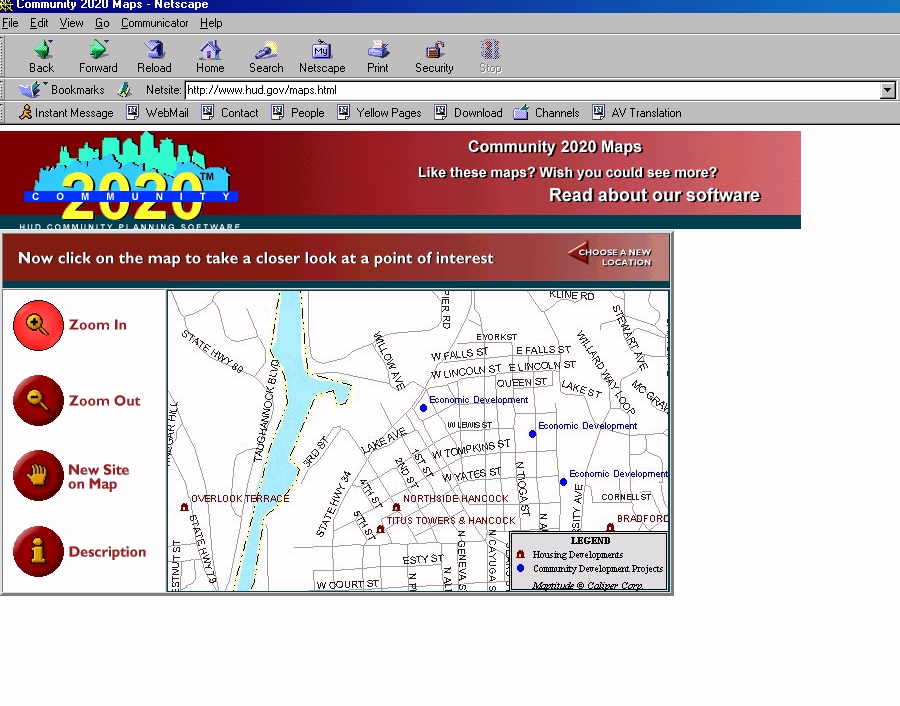Click the Print toolbar icon
Image resolution: width=900 pixels, height=706 pixels.
point(378,56)
